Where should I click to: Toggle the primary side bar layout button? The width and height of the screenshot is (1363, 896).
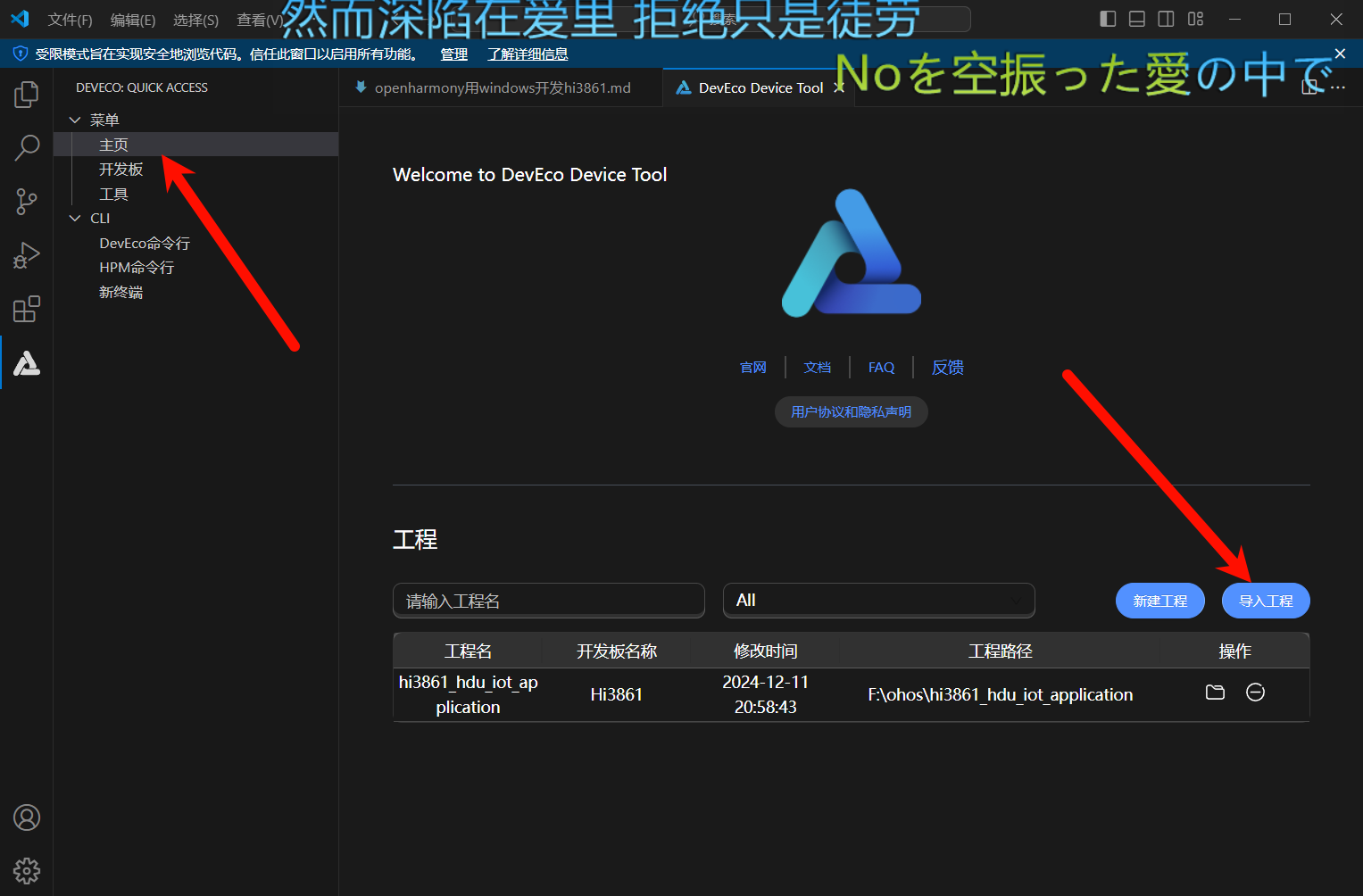(x=1108, y=19)
